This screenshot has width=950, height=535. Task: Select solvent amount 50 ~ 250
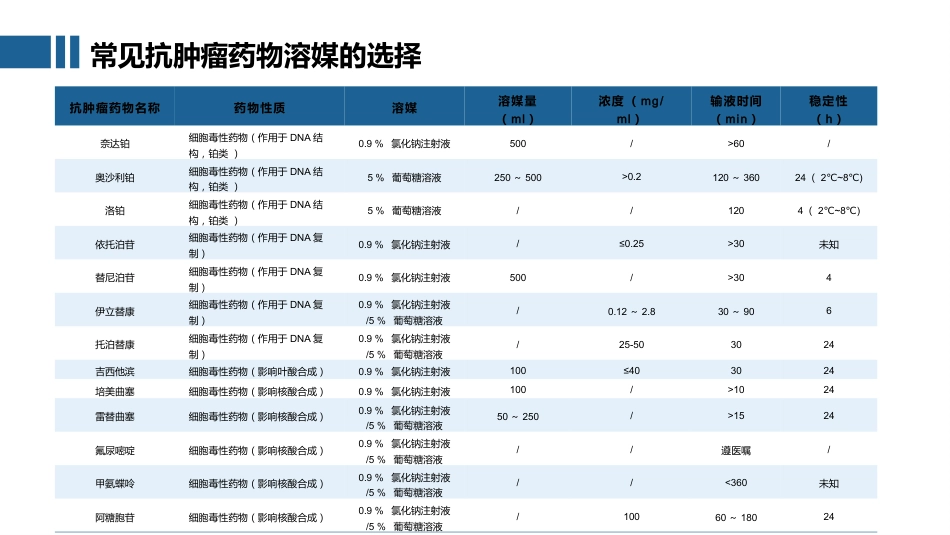point(517,416)
